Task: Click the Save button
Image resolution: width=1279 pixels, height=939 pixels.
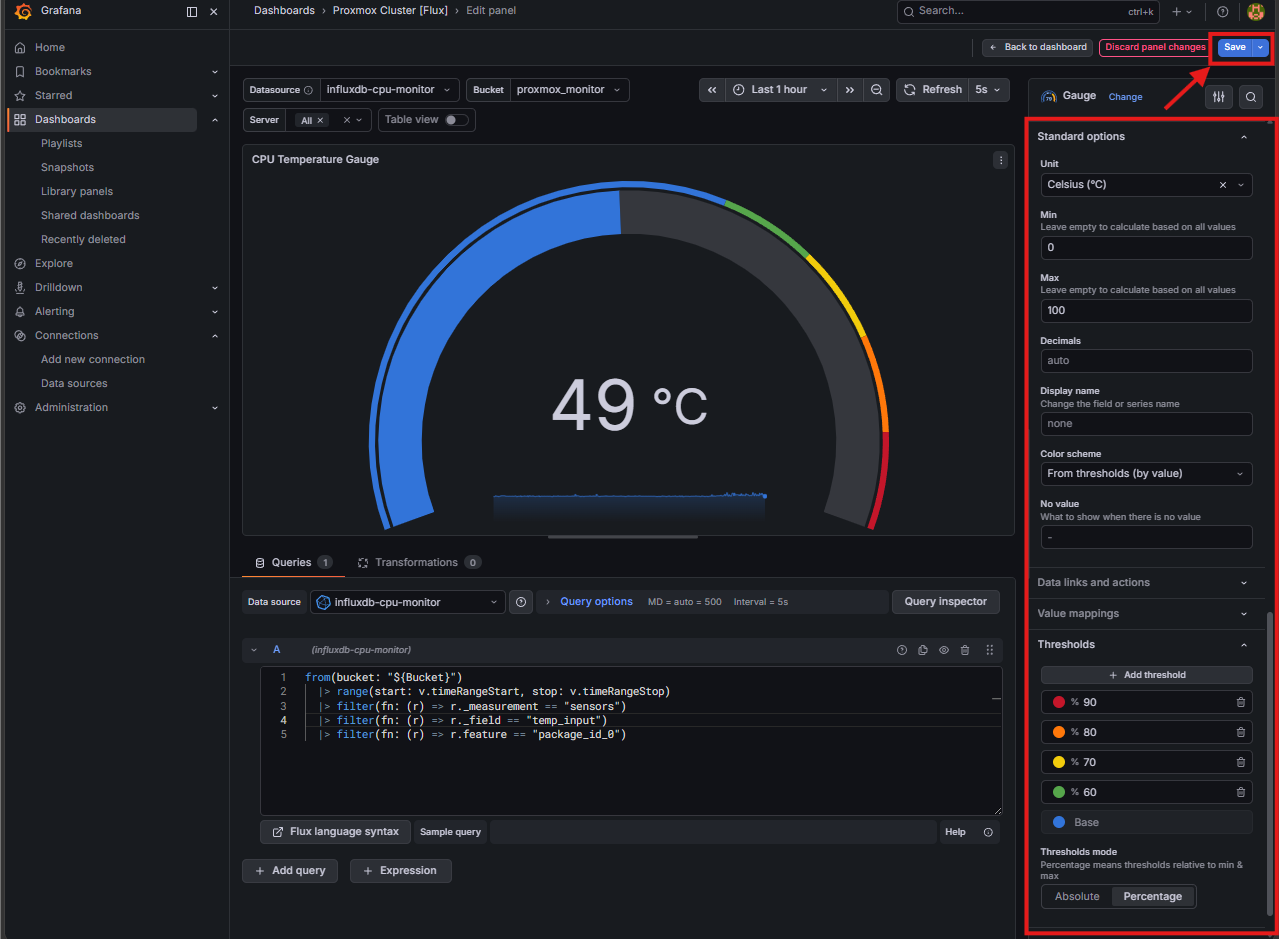Action: (x=1235, y=47)
